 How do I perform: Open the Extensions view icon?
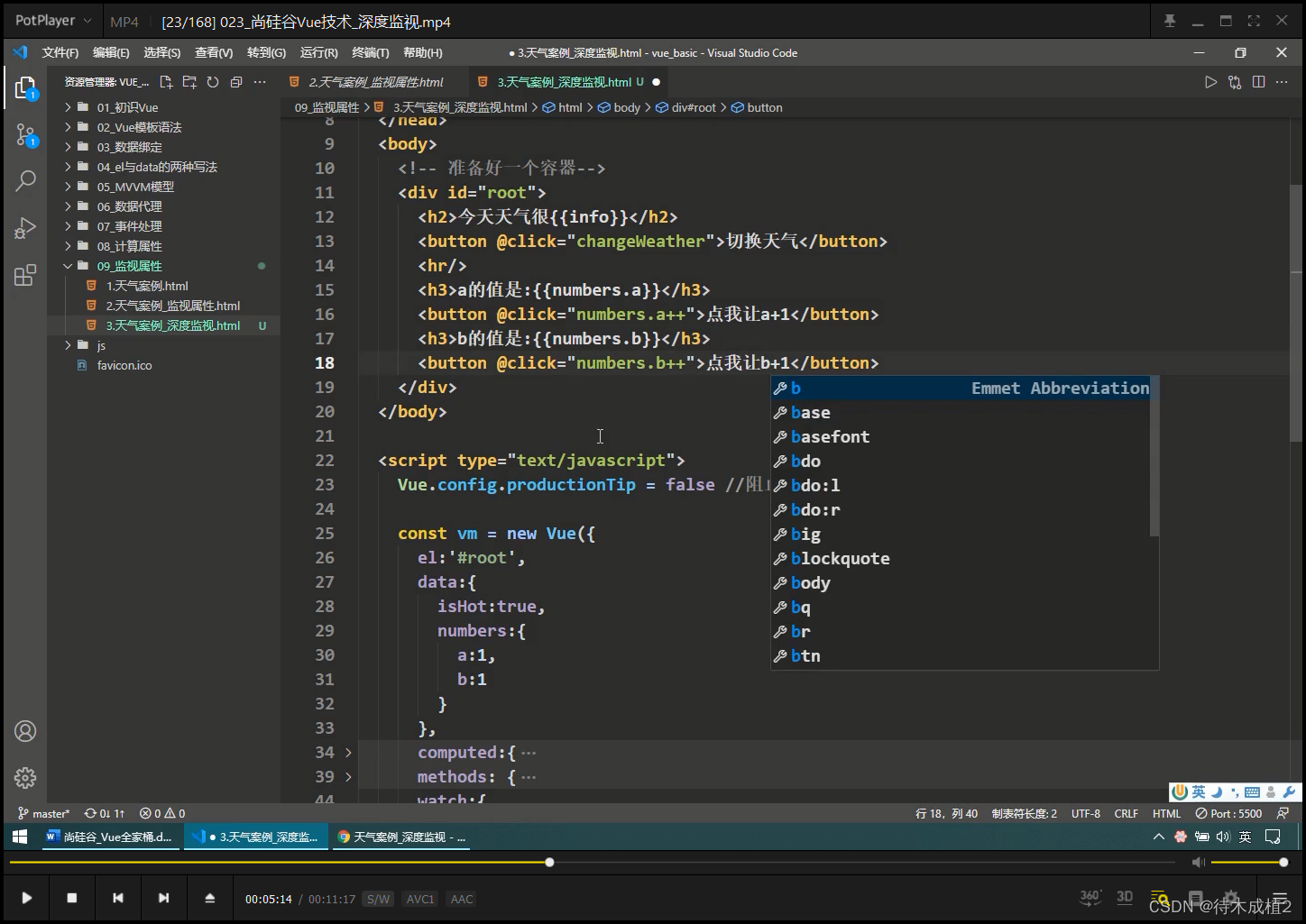[x=25, y=275]
